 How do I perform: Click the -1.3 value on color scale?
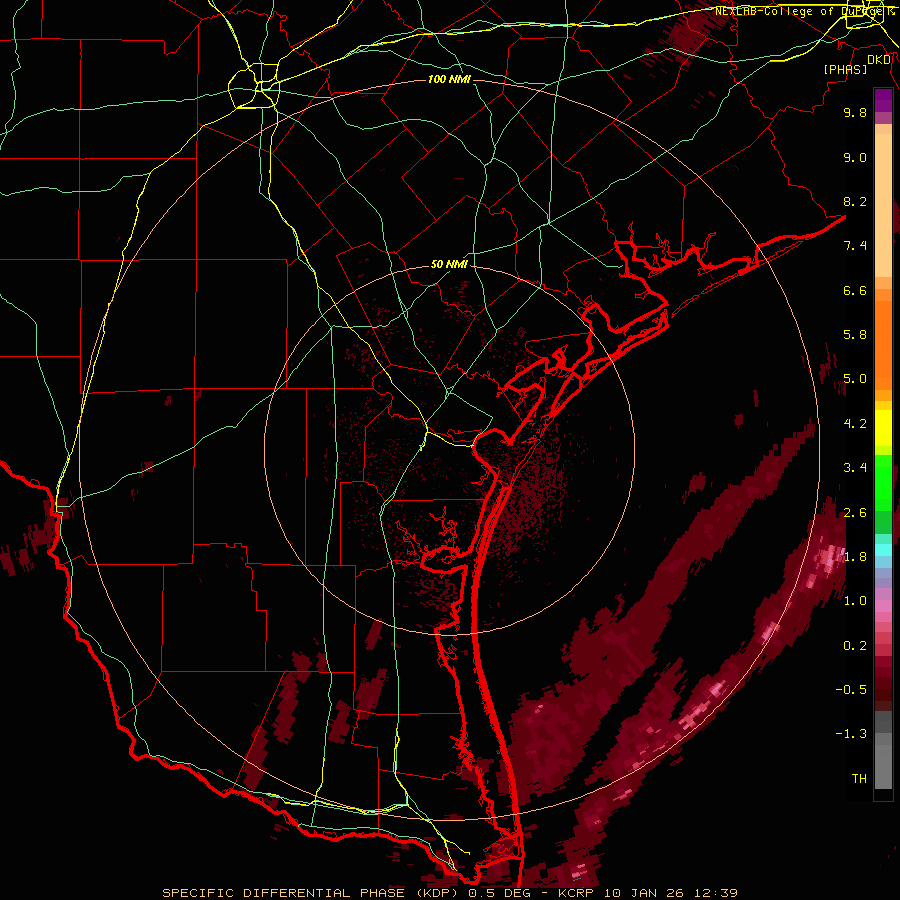pyautogui.click(x=851, y=734)
